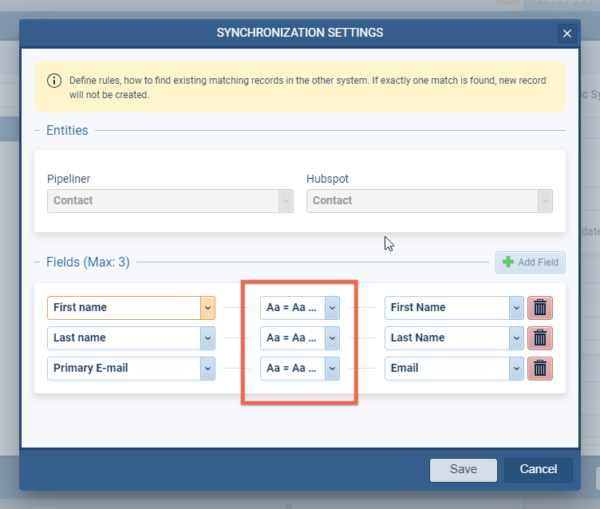Click the green plus Add Field icon

coord(509,262)
